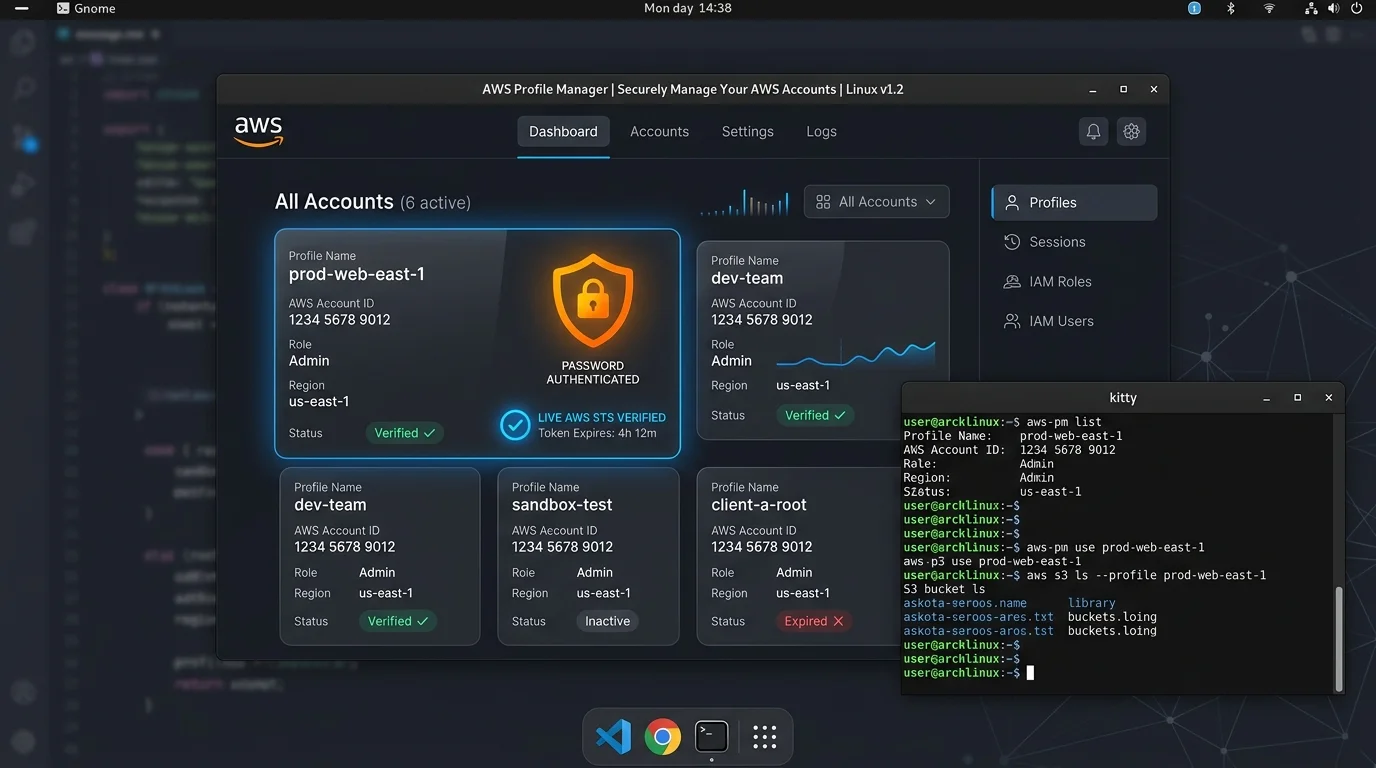Click the orange AWS logo
Screen dimensions: 1376x768
[x=259, y=131]
